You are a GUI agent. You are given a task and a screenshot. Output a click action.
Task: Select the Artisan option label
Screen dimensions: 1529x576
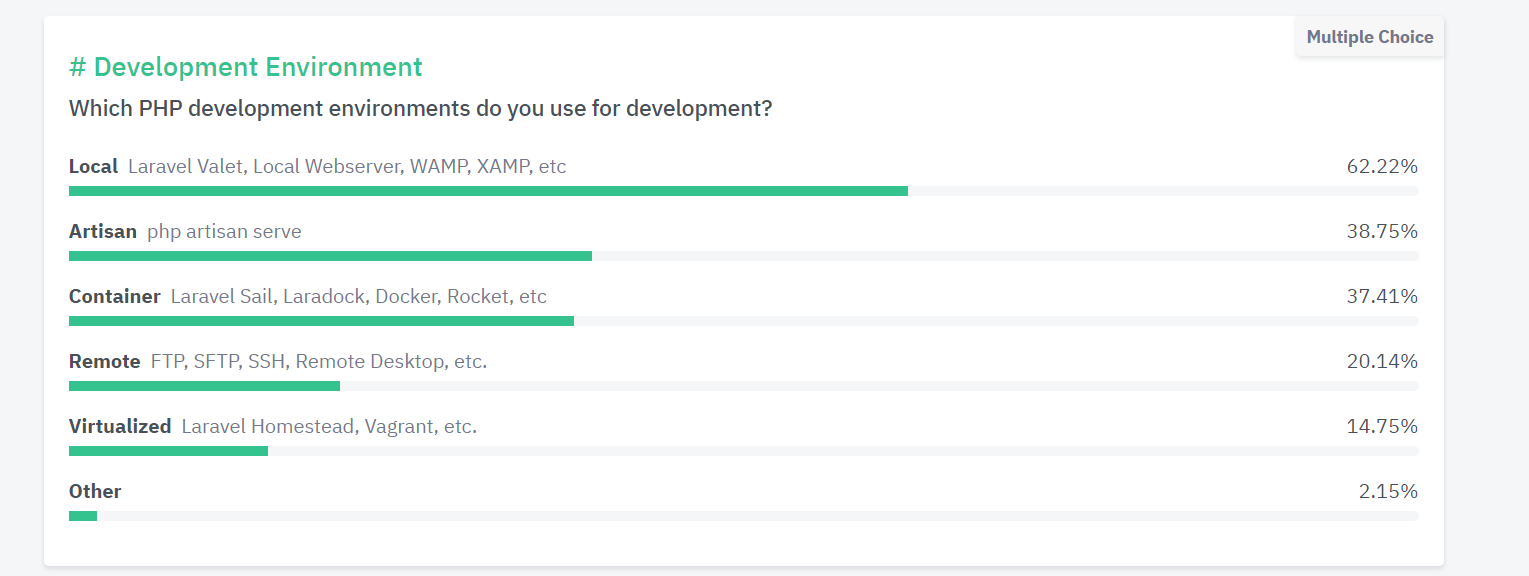103,231
